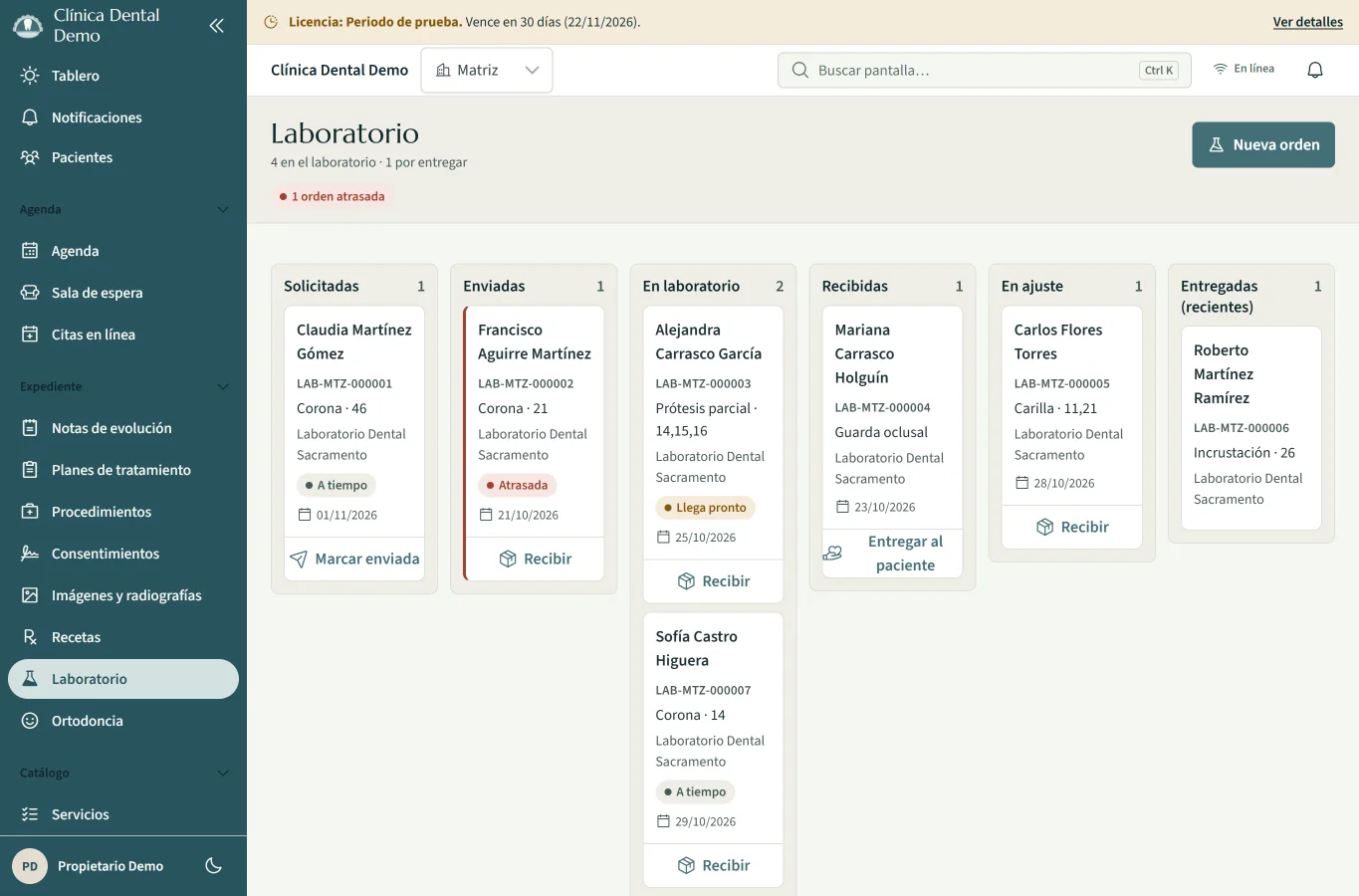Receive Carlos Flores Torres order
This screenshot has height=896, width=1359.
(1071, 528)
